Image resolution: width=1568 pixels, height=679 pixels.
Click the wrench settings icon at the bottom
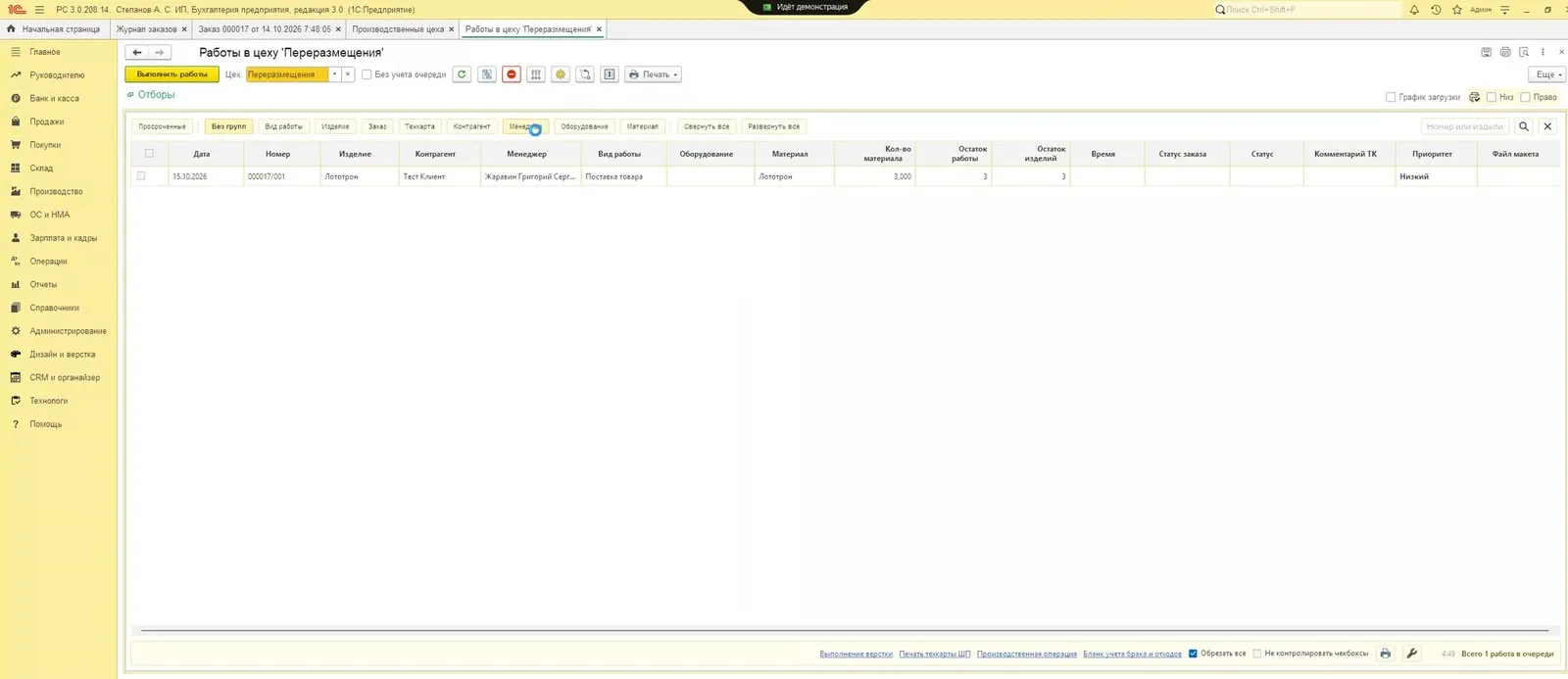click(x=1412, y=654)
